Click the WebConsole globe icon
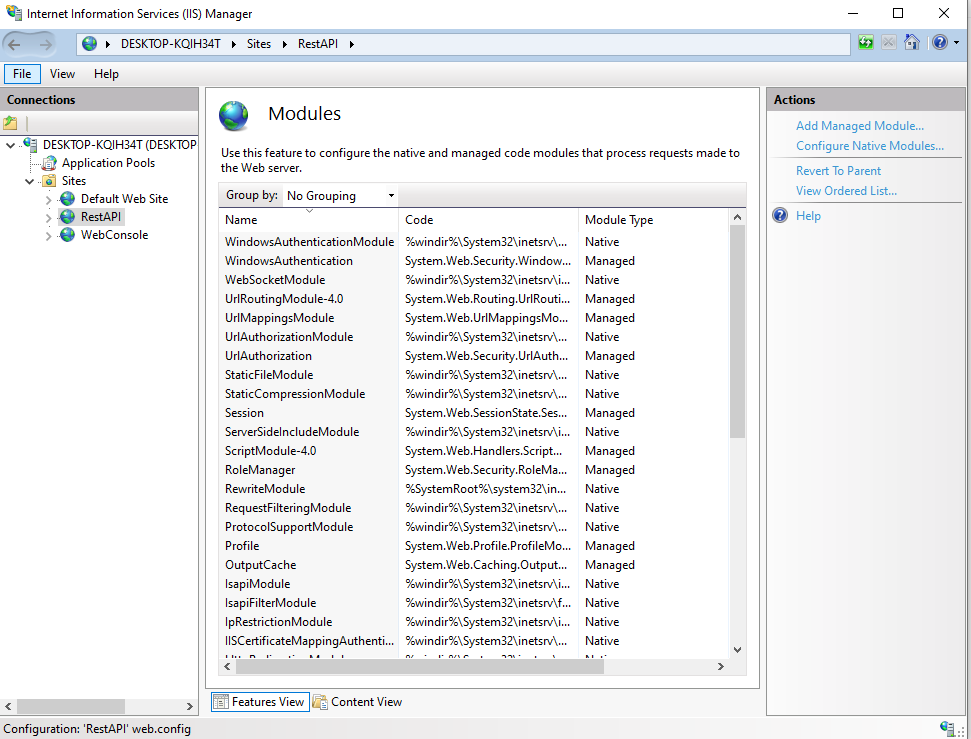Screen dimensions: 971x739 67,235
